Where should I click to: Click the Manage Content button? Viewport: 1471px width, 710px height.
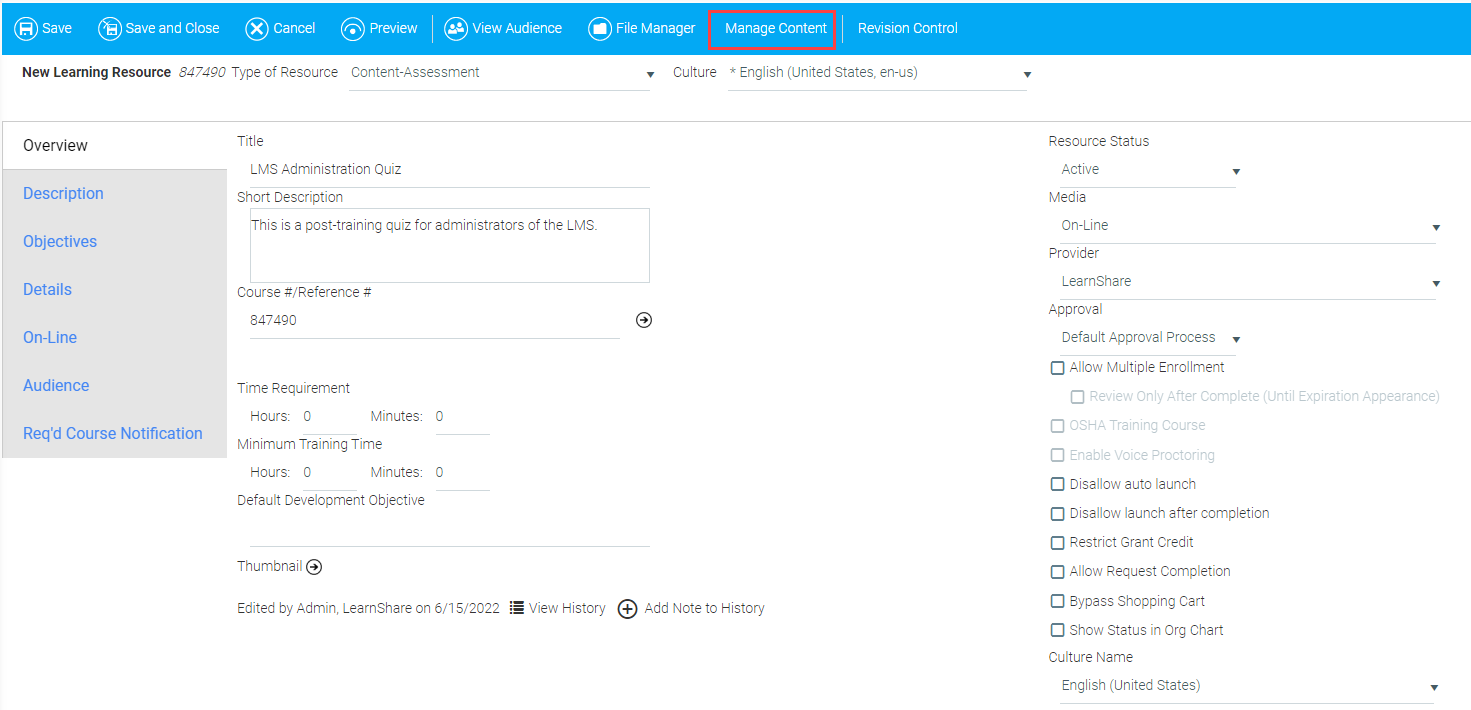click(x=775, y=28)
